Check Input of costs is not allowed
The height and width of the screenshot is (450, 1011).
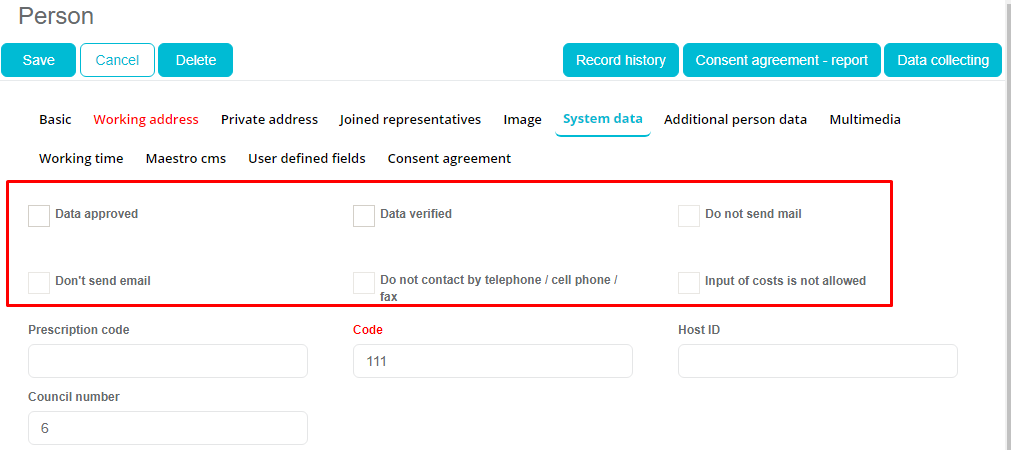tap(689, 282)
